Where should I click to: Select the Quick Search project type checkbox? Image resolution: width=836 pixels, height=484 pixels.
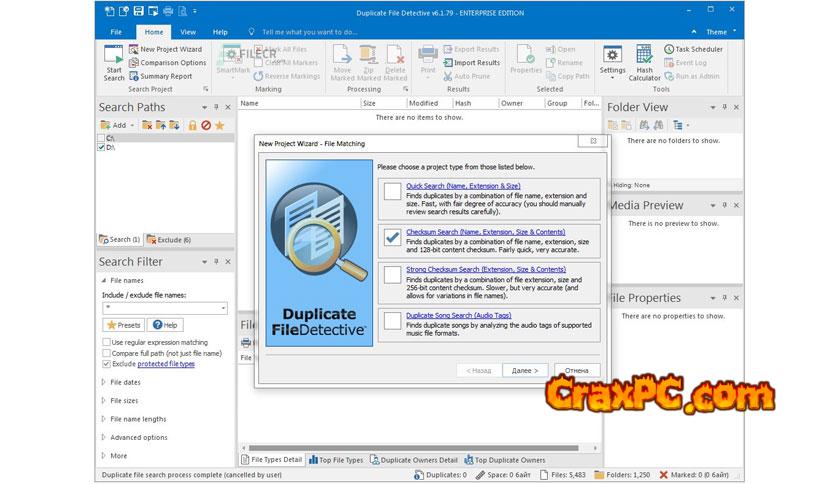[x=391, y=191]
